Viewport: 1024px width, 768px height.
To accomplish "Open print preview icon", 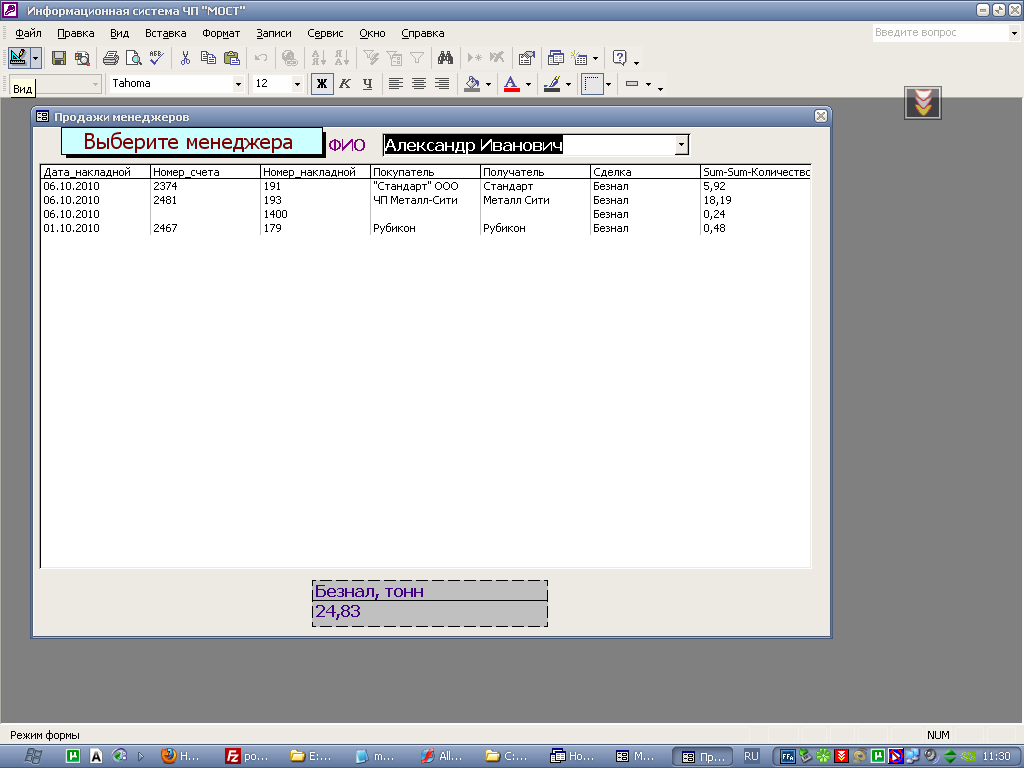I will 133,58.
